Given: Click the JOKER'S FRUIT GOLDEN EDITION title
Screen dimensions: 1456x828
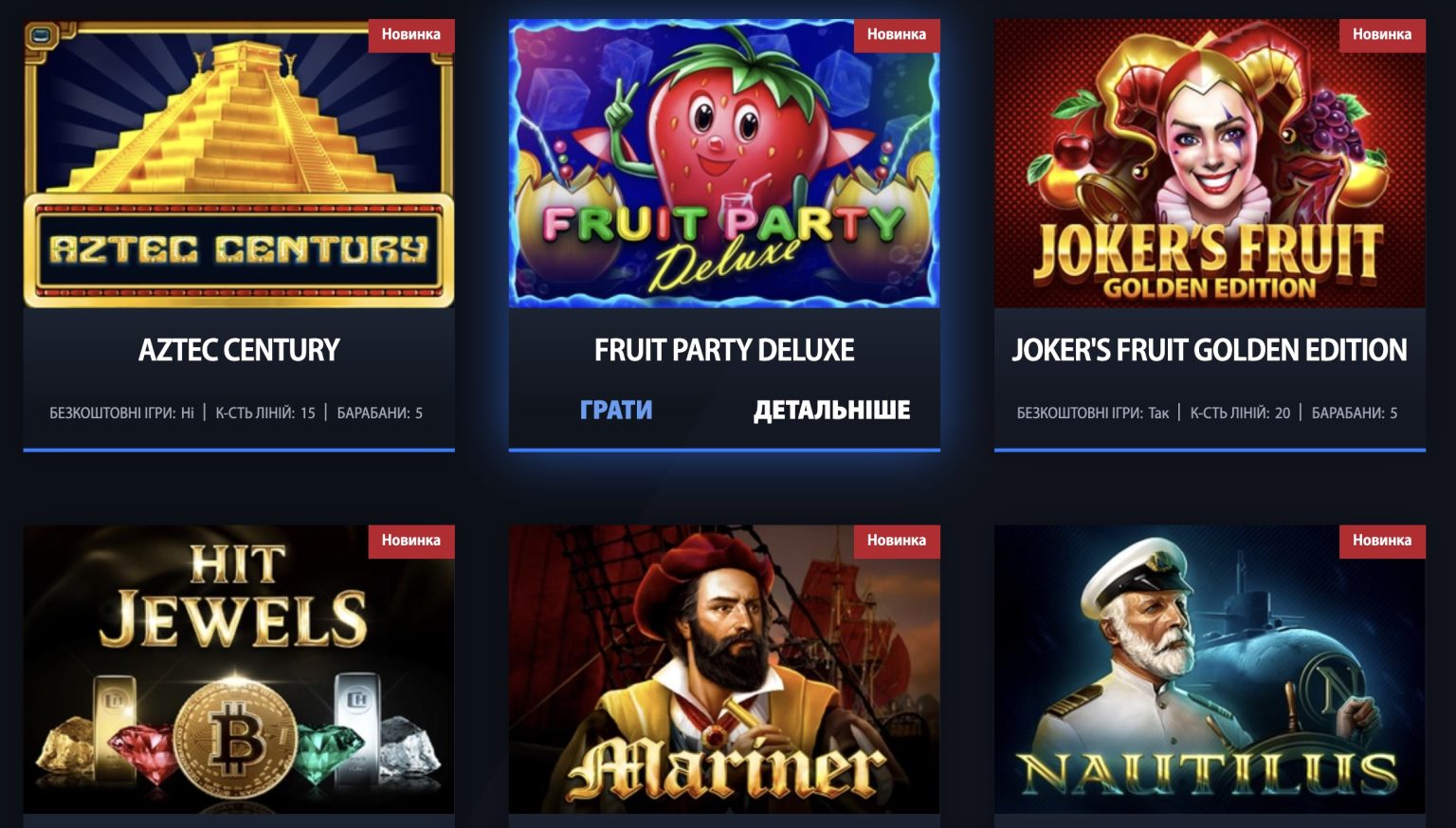Looking at the screenshot, I should [1210, 350].
